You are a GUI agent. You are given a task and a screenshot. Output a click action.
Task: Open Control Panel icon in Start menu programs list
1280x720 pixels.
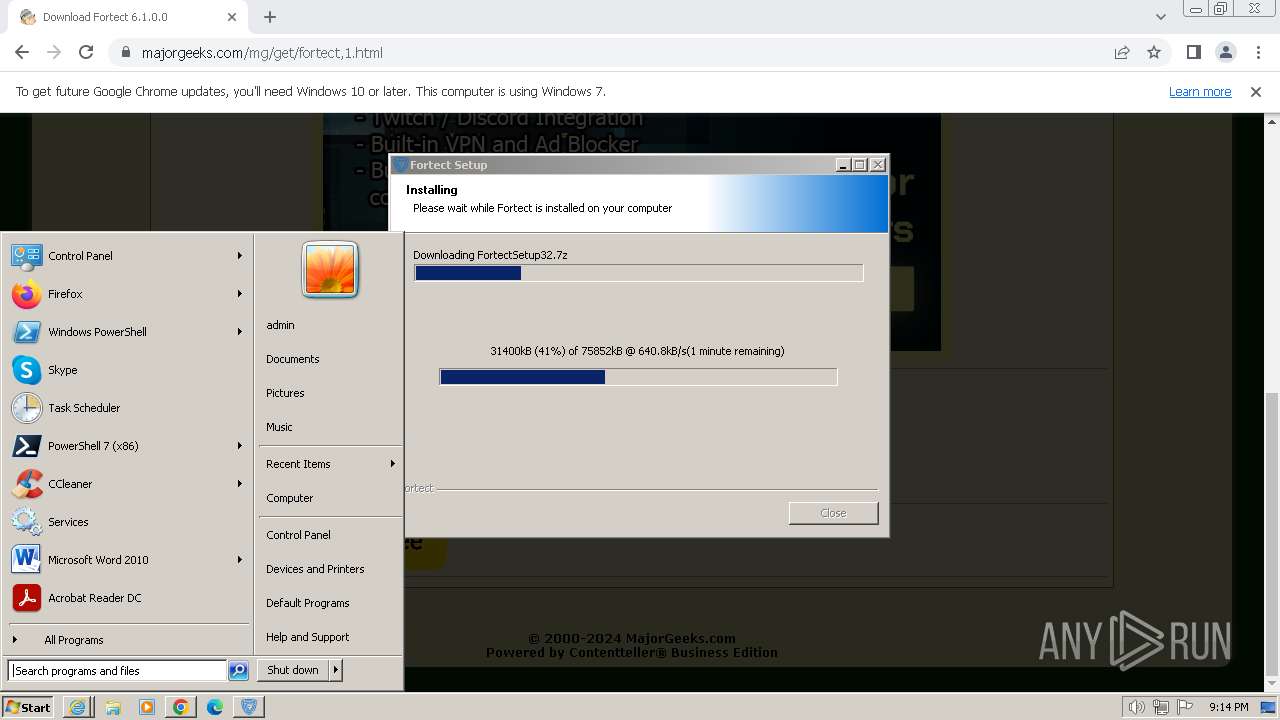coord(26,256)
